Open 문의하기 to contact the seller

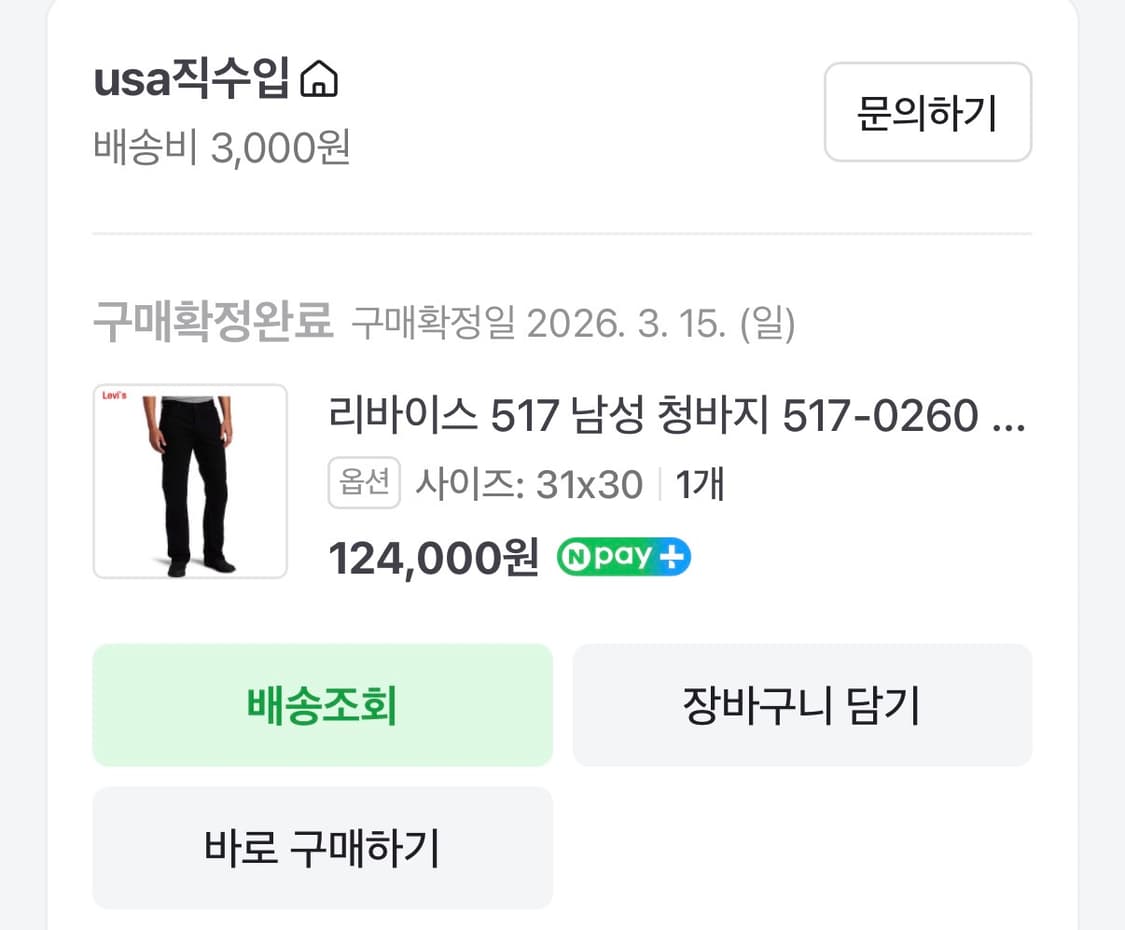(x=927, y=113)
